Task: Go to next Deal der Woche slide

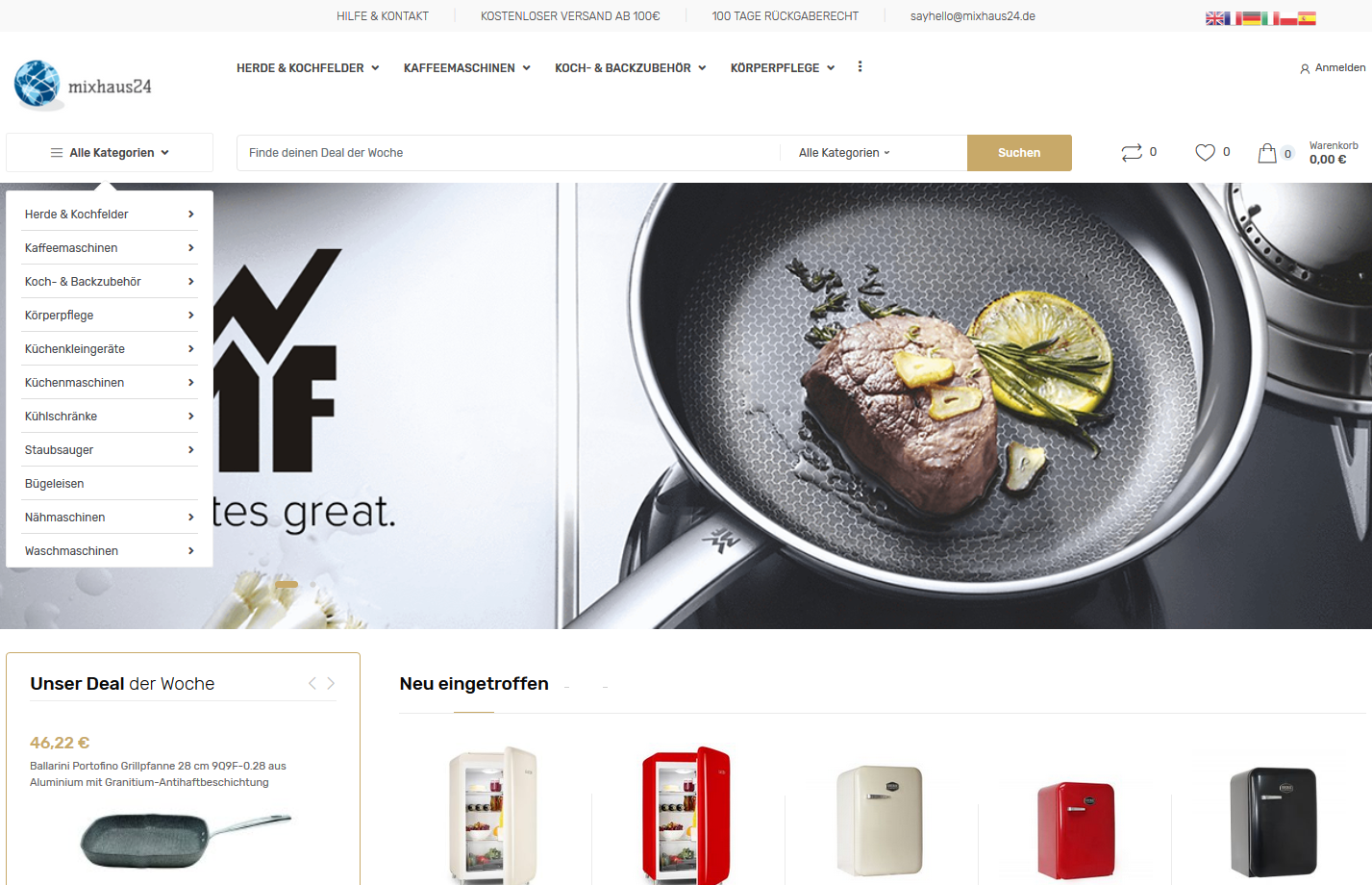Action: click(x=331, y=683)
